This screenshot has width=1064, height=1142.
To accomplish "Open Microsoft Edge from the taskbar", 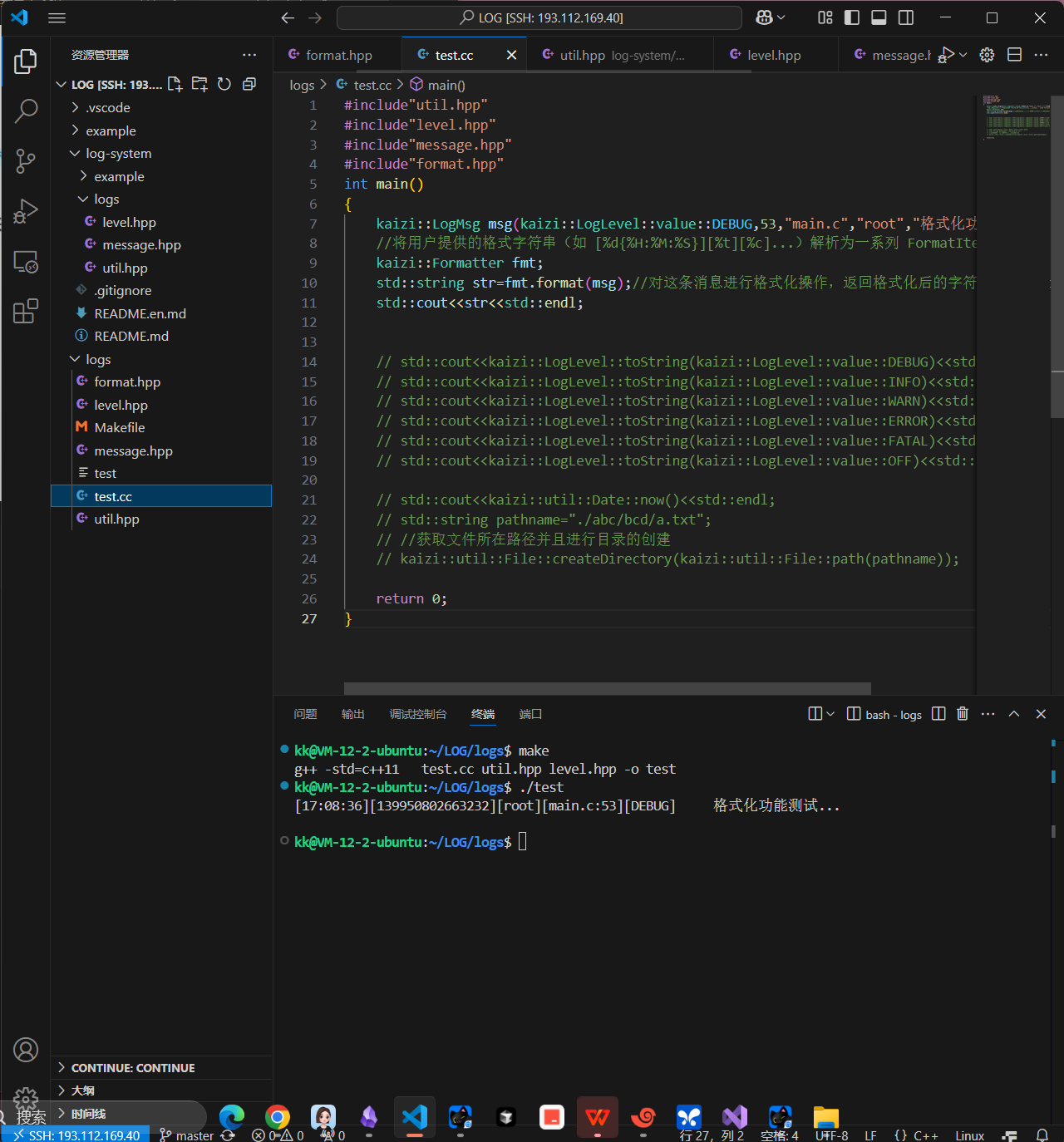I will (x=232, y=1118).
